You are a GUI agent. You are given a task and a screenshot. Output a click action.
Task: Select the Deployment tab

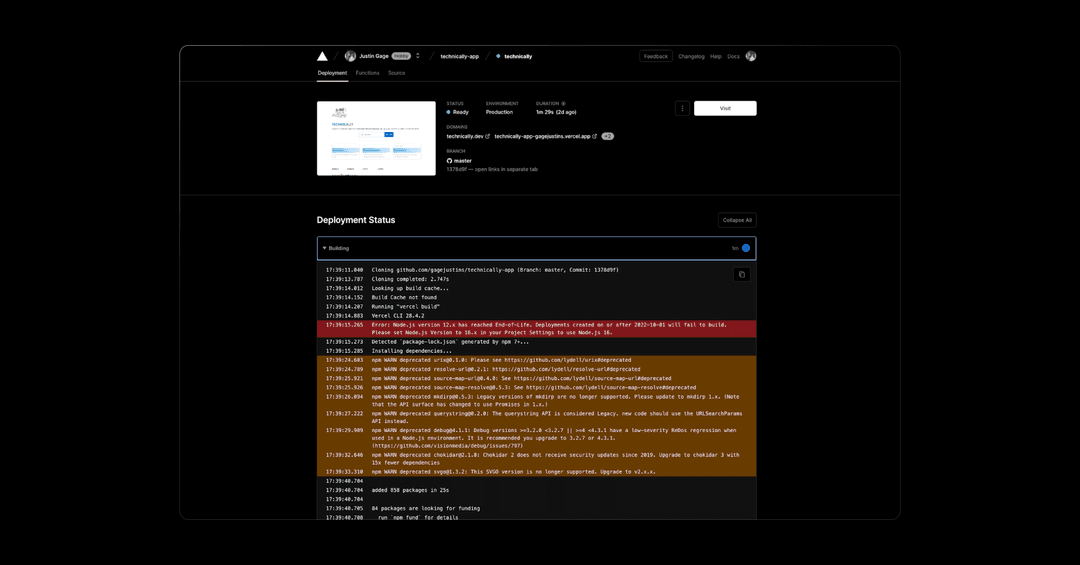point(332,73)
